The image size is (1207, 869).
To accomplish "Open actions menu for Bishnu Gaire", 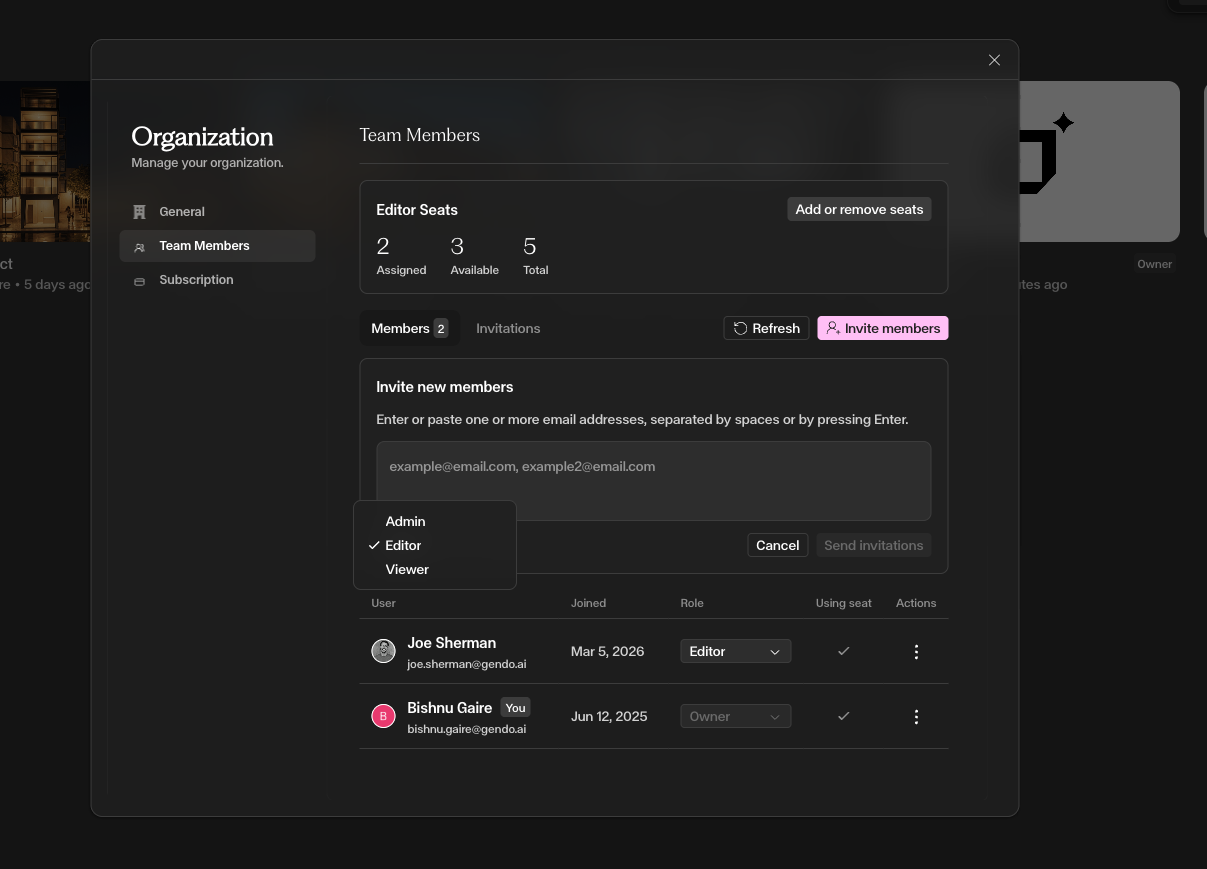I will pos(916,717).
